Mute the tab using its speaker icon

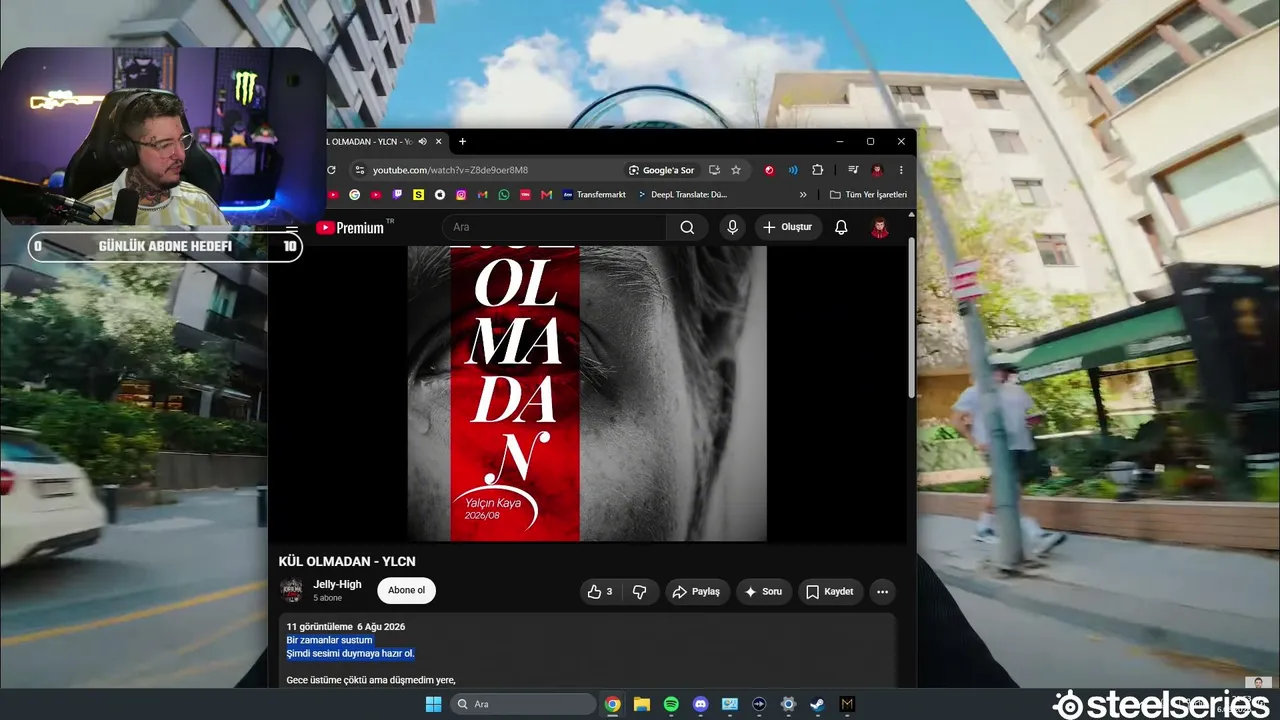coord(423,142)
